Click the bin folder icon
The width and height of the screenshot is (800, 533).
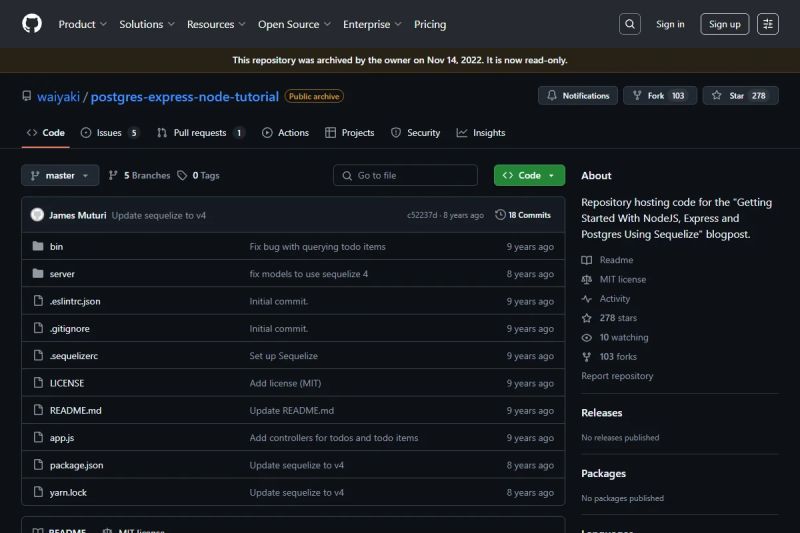tap(38, 246)
